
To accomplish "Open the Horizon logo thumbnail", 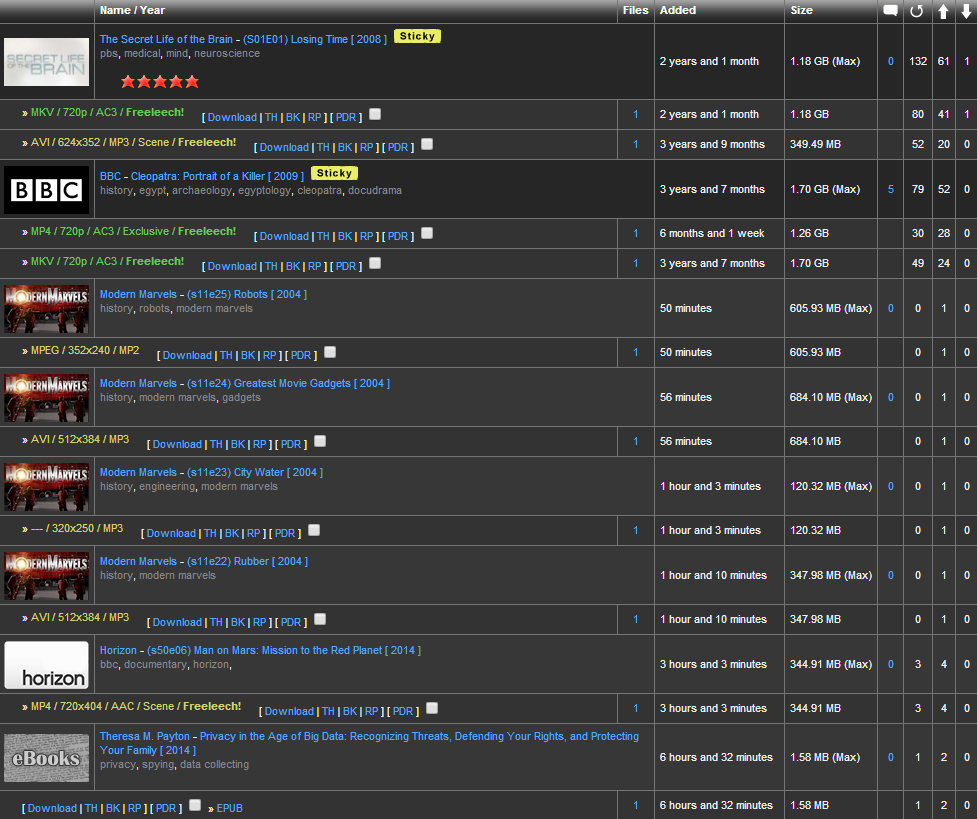I will coord(47,665).
